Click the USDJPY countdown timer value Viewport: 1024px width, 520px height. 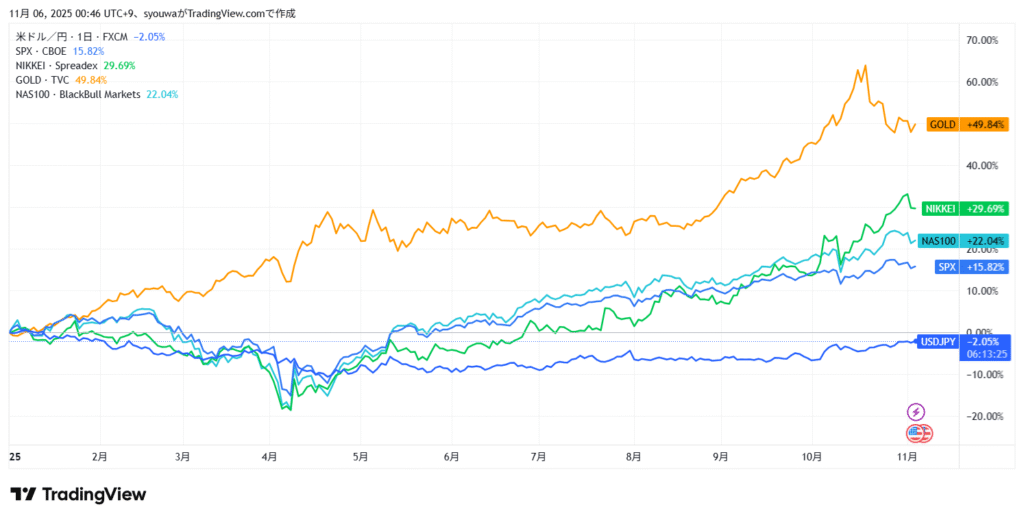coord(983,353)
